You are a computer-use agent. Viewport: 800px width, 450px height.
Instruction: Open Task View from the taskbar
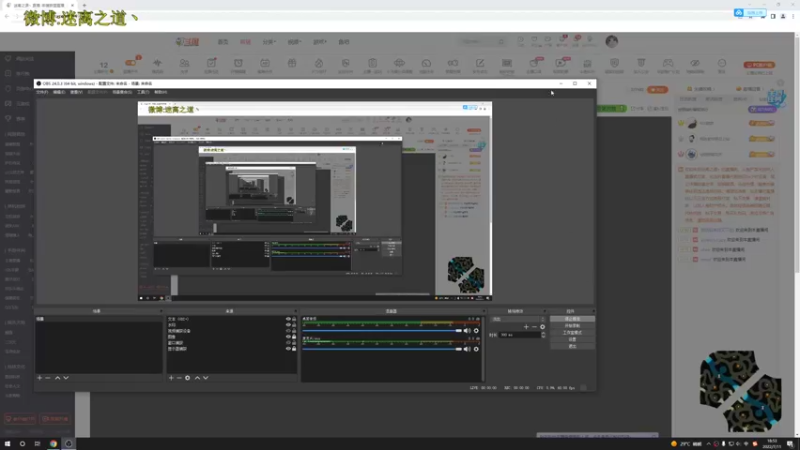tap(37, 443)
